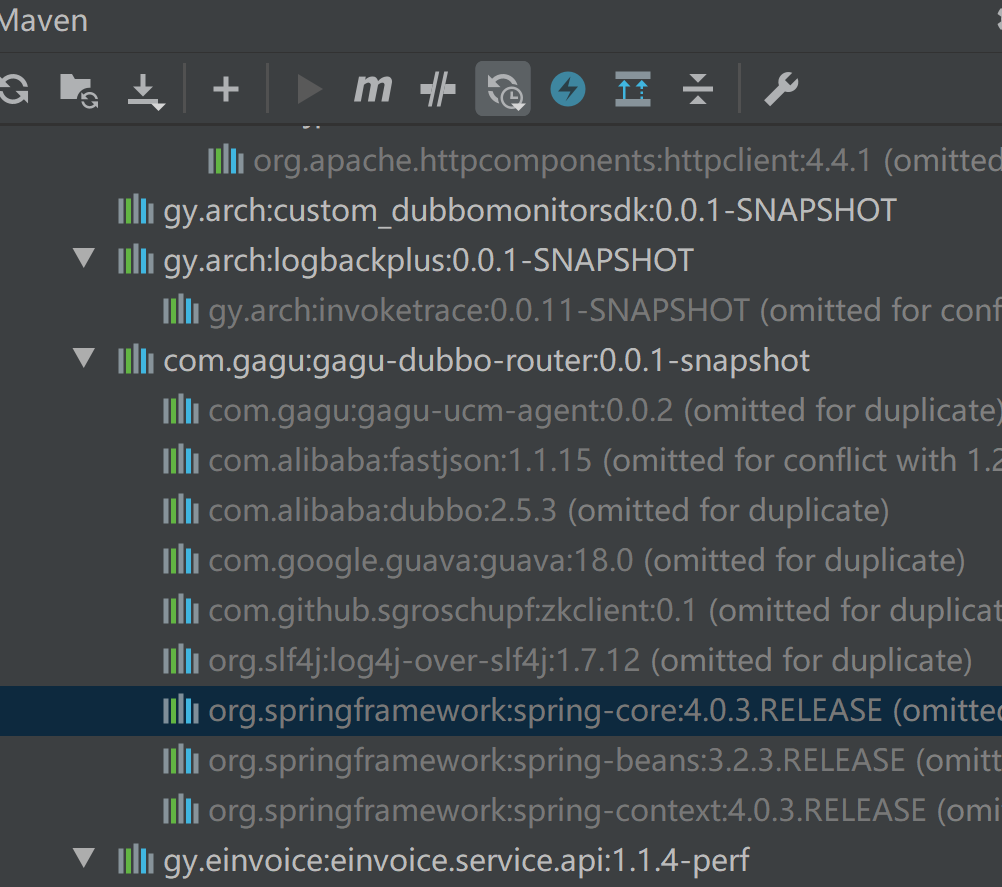This screenshot has height=887, width=1002.
Task: Collapse com.gagu:gagu-dubbo-router node
Action: pos(83,359)
